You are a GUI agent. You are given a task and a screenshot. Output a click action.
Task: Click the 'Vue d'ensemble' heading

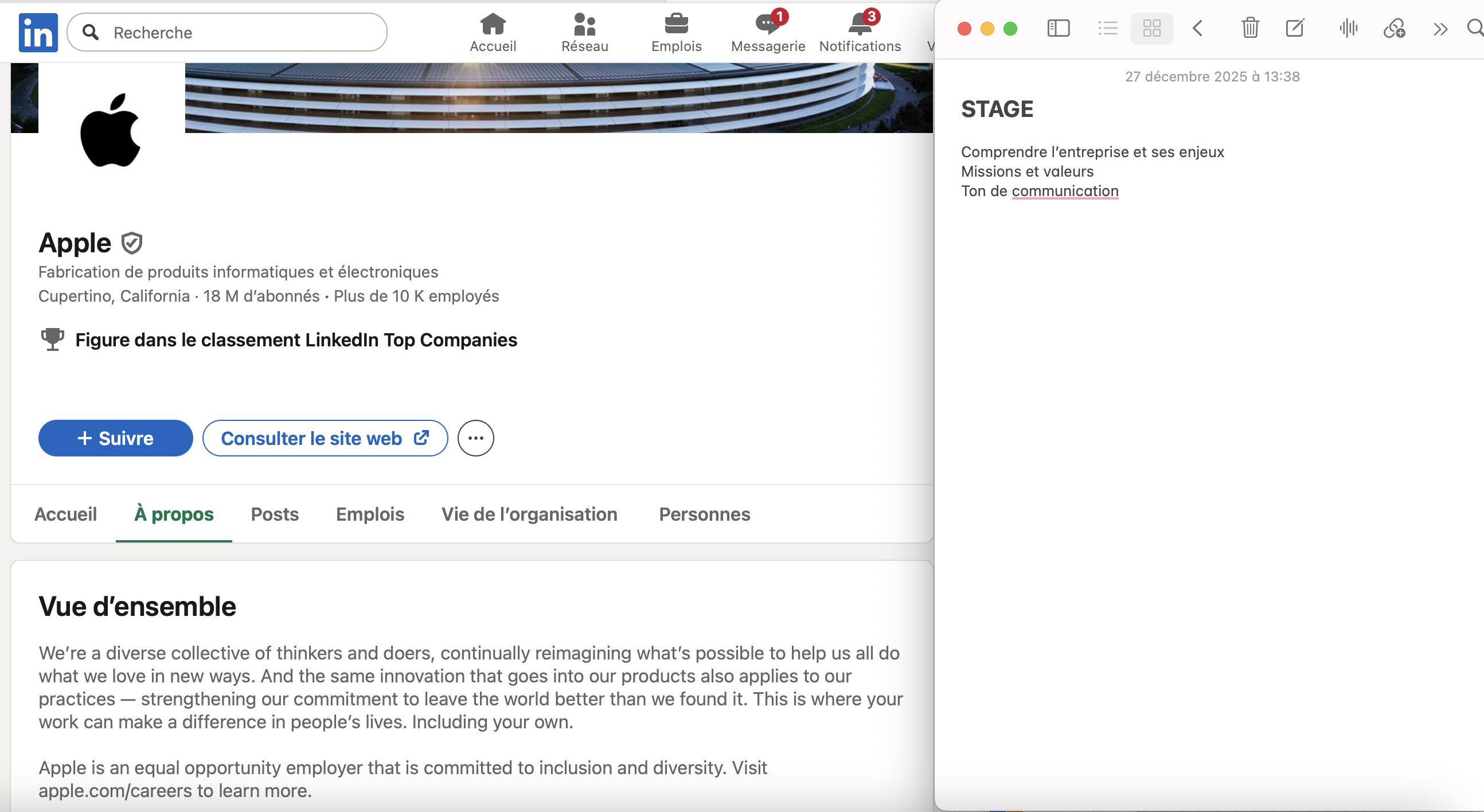[x=137, y=606]
